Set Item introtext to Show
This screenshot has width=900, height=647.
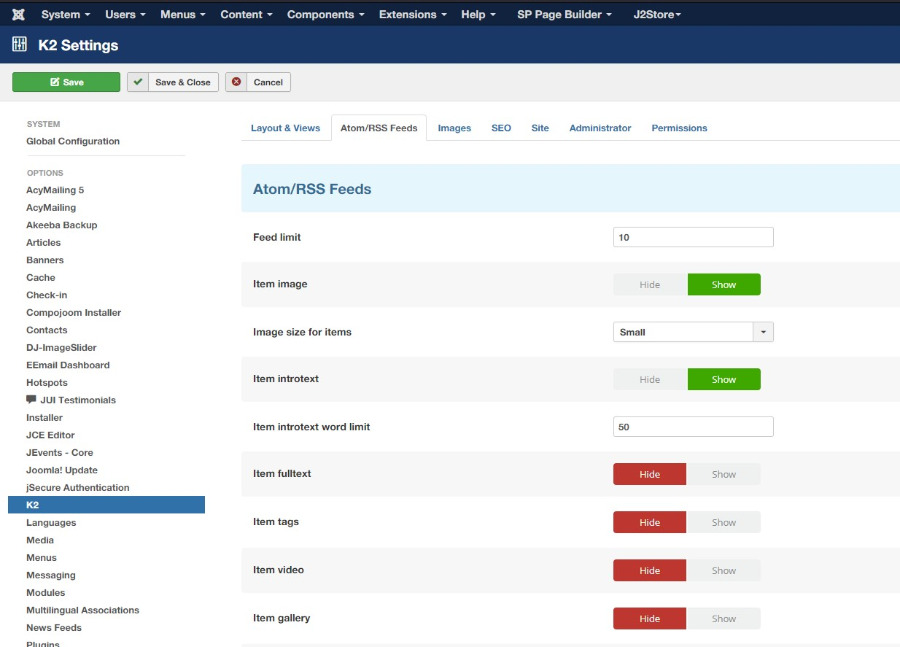724,379
